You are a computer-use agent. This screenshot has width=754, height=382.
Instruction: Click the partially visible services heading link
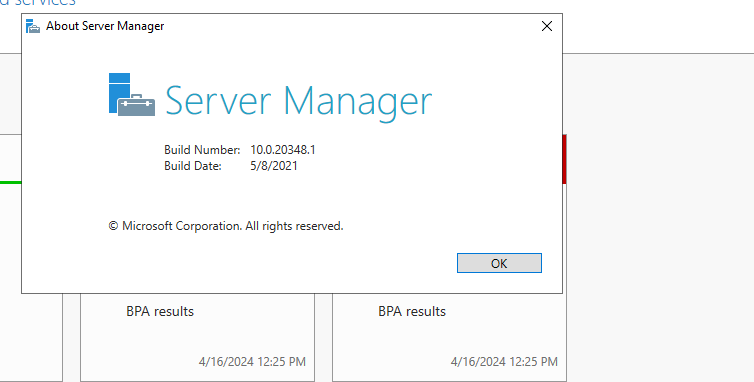click(x=38, y=3)
